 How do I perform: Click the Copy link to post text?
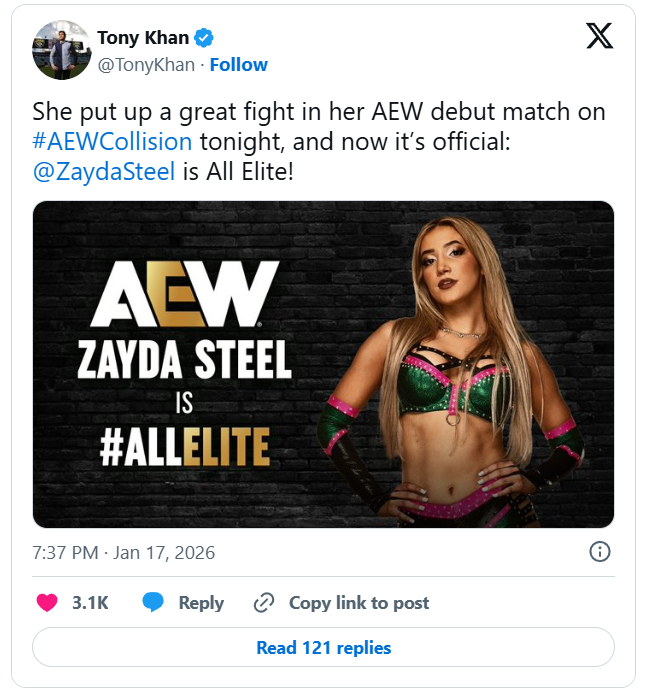tap(359, 603)
